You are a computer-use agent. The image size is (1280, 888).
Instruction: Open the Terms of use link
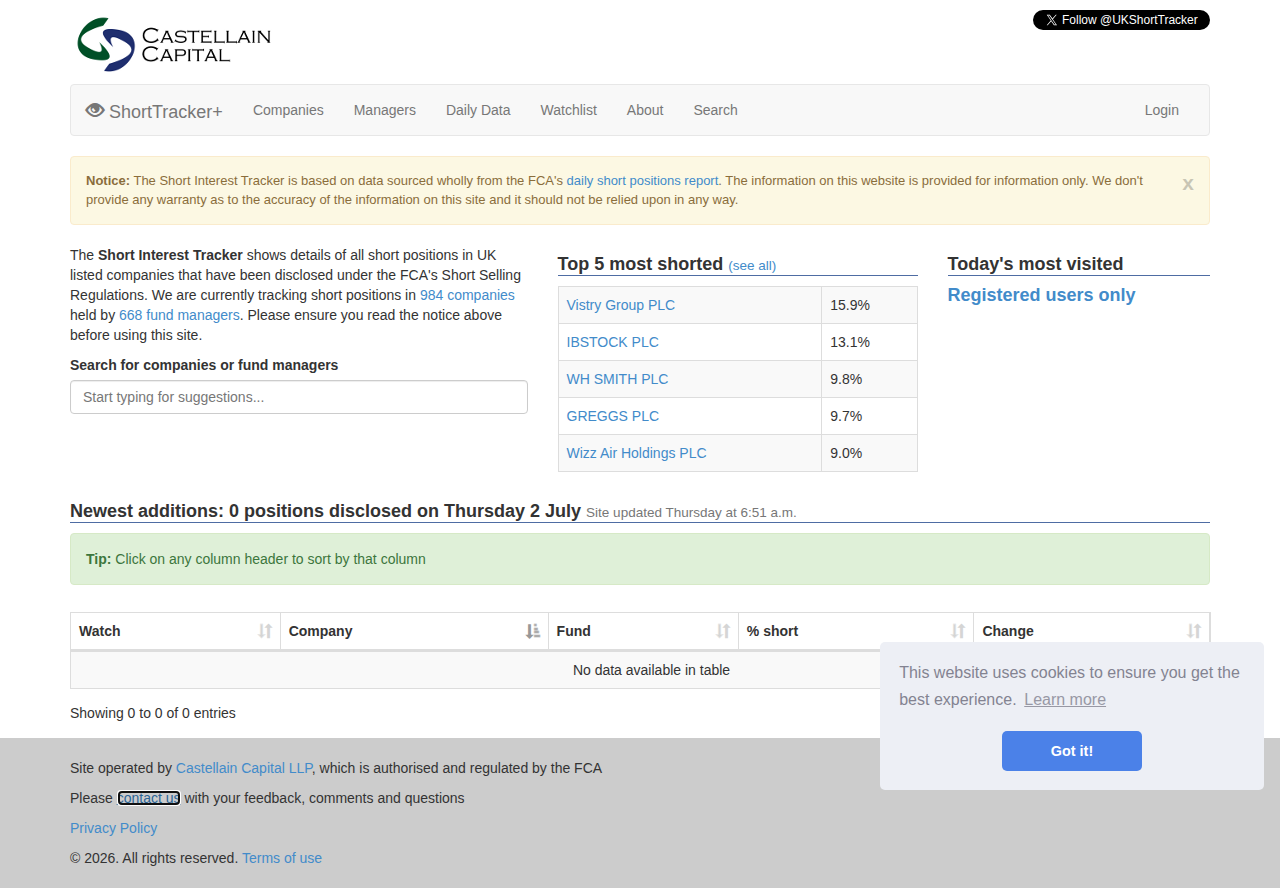282,858
